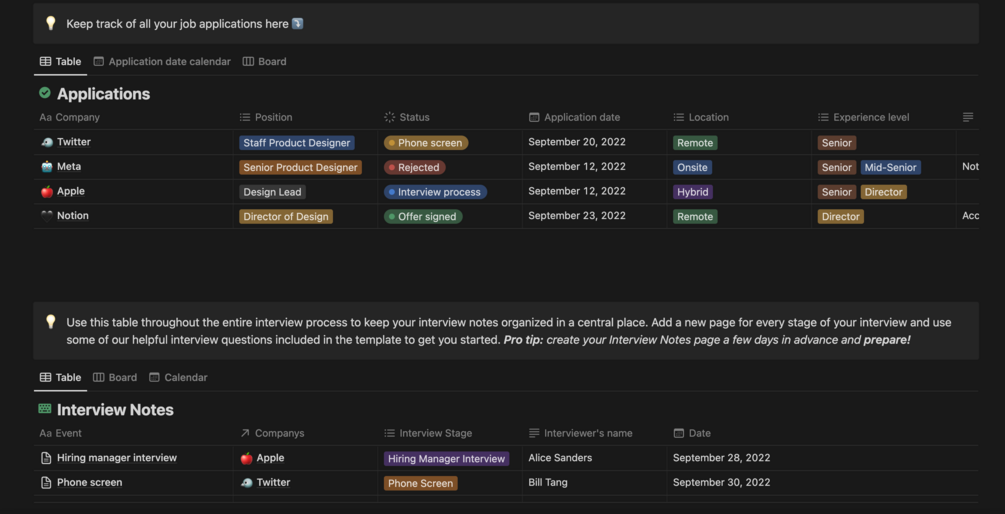Open the Interview Stage column header menu
This screenshot has height=514, width=1005.
pyautogui.click(x=435, y=433)
